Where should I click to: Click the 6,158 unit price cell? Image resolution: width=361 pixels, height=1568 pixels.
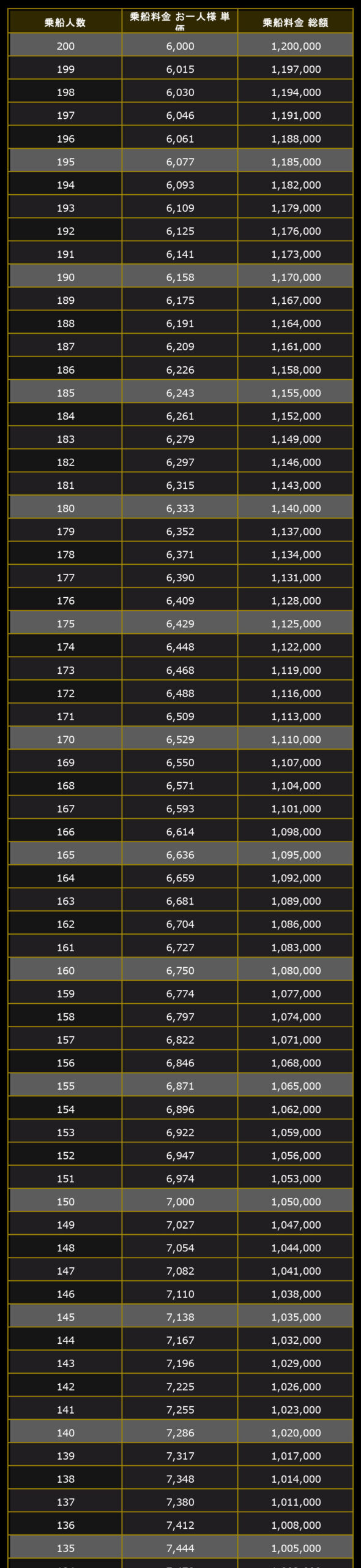[x=180, y=277]
